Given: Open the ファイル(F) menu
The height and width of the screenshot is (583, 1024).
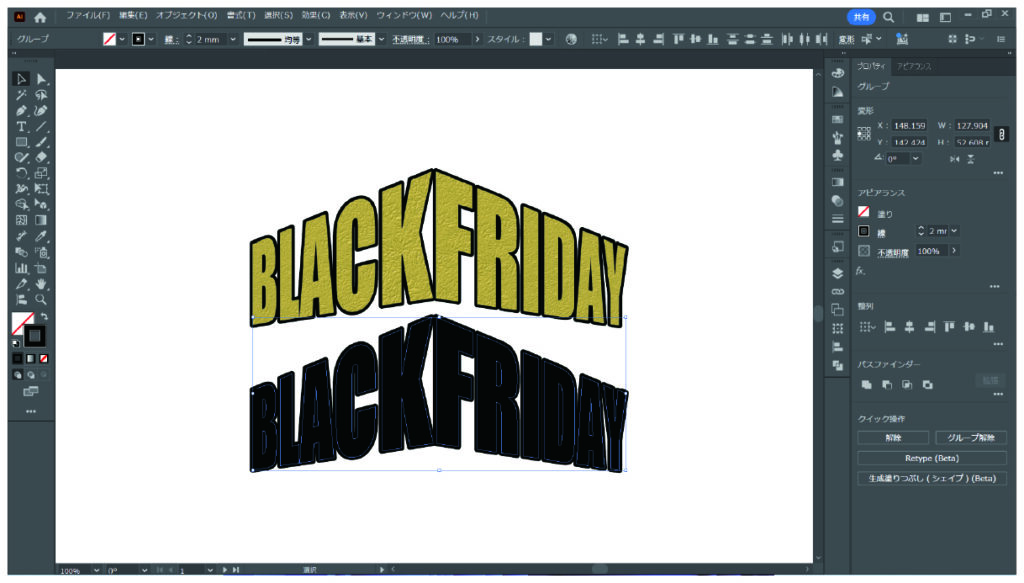Looking at the screenshot, I should click(x=88, y=15).
